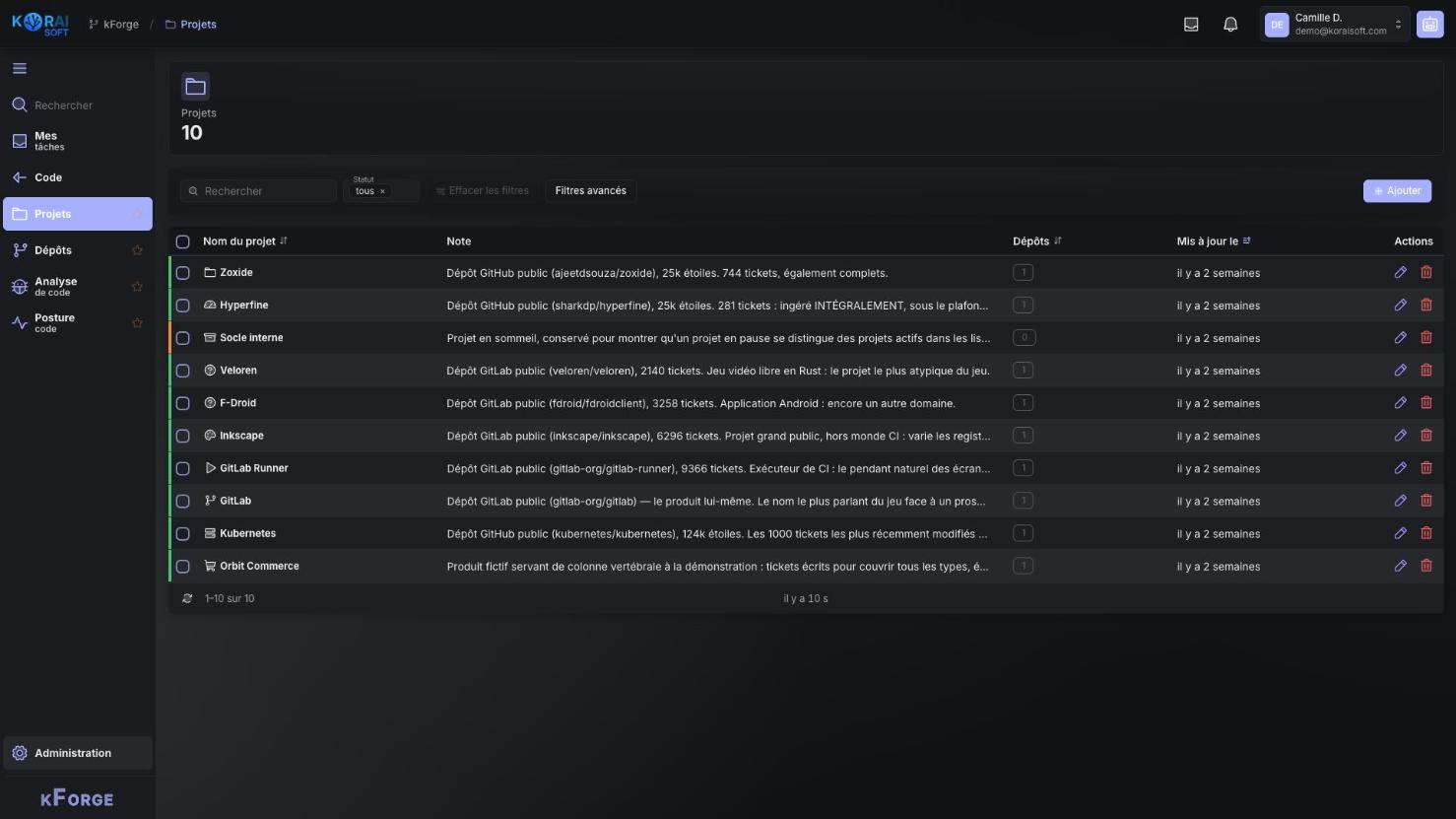Viewport: 1456px width, 819px height.
Task: Open the assistant robot icon button
Action: [x=1429, y=25]
